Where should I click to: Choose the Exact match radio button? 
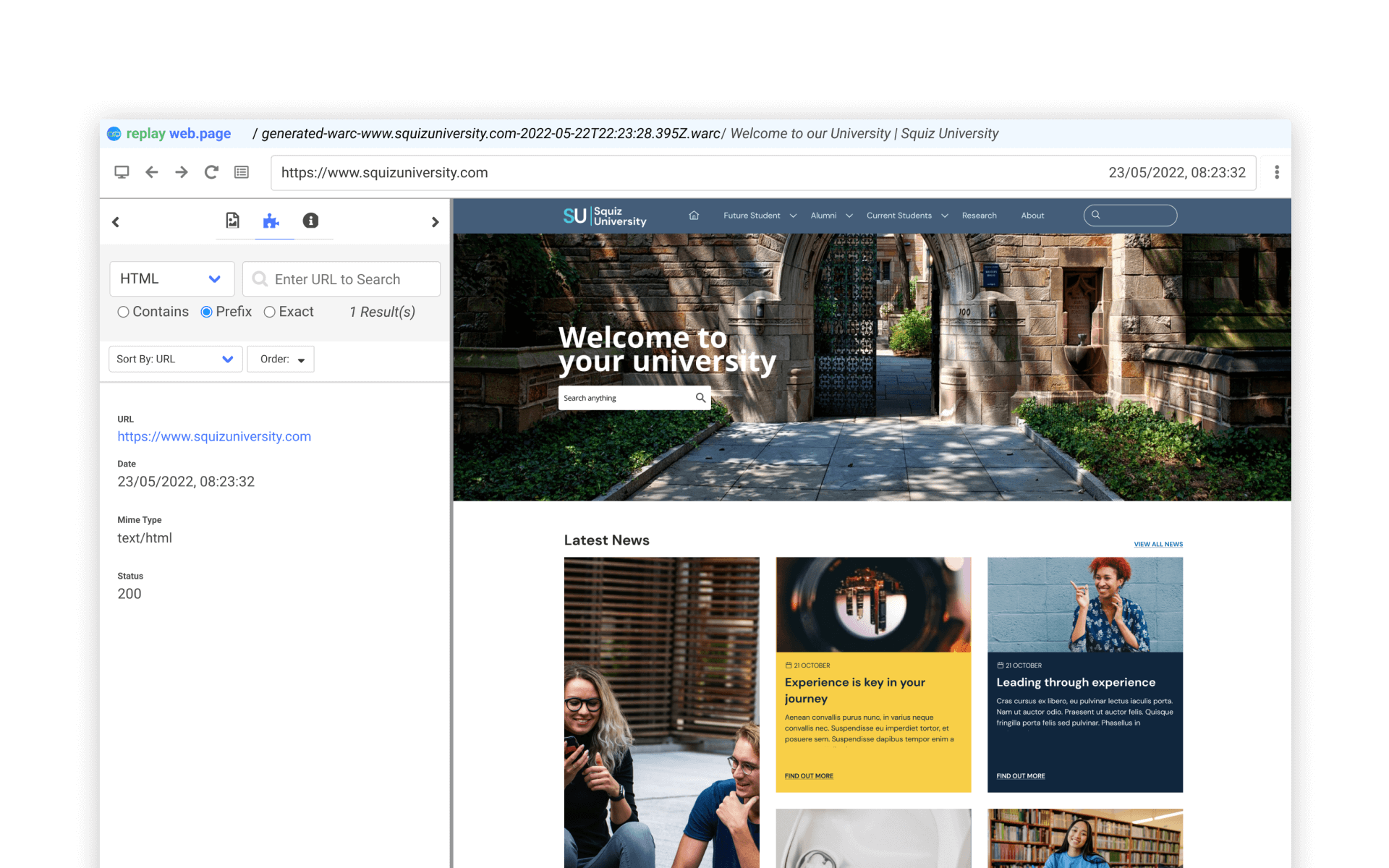coord(270,312)
